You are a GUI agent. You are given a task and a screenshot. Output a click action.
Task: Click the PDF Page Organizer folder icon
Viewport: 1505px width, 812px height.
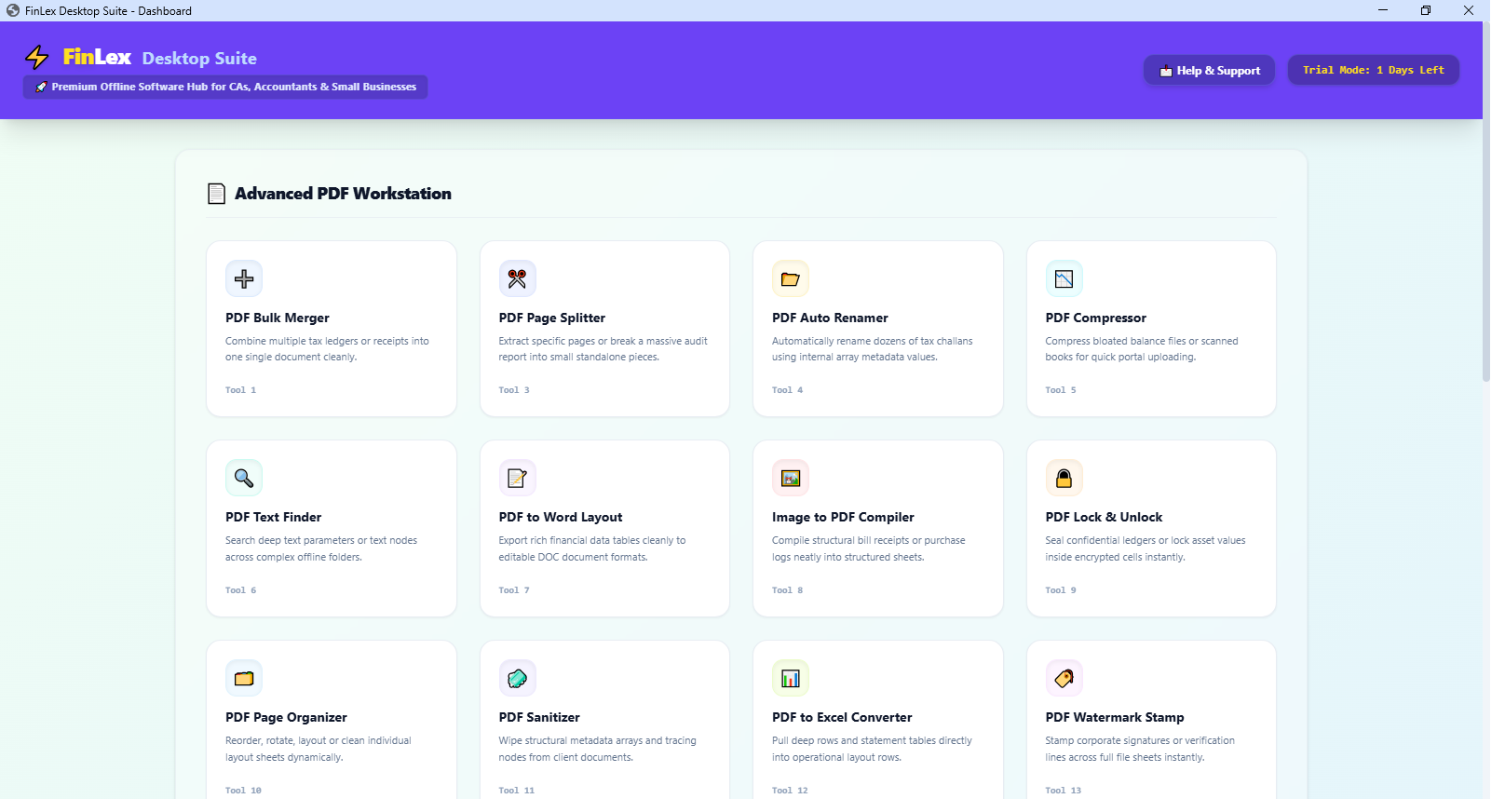(244, 678)
